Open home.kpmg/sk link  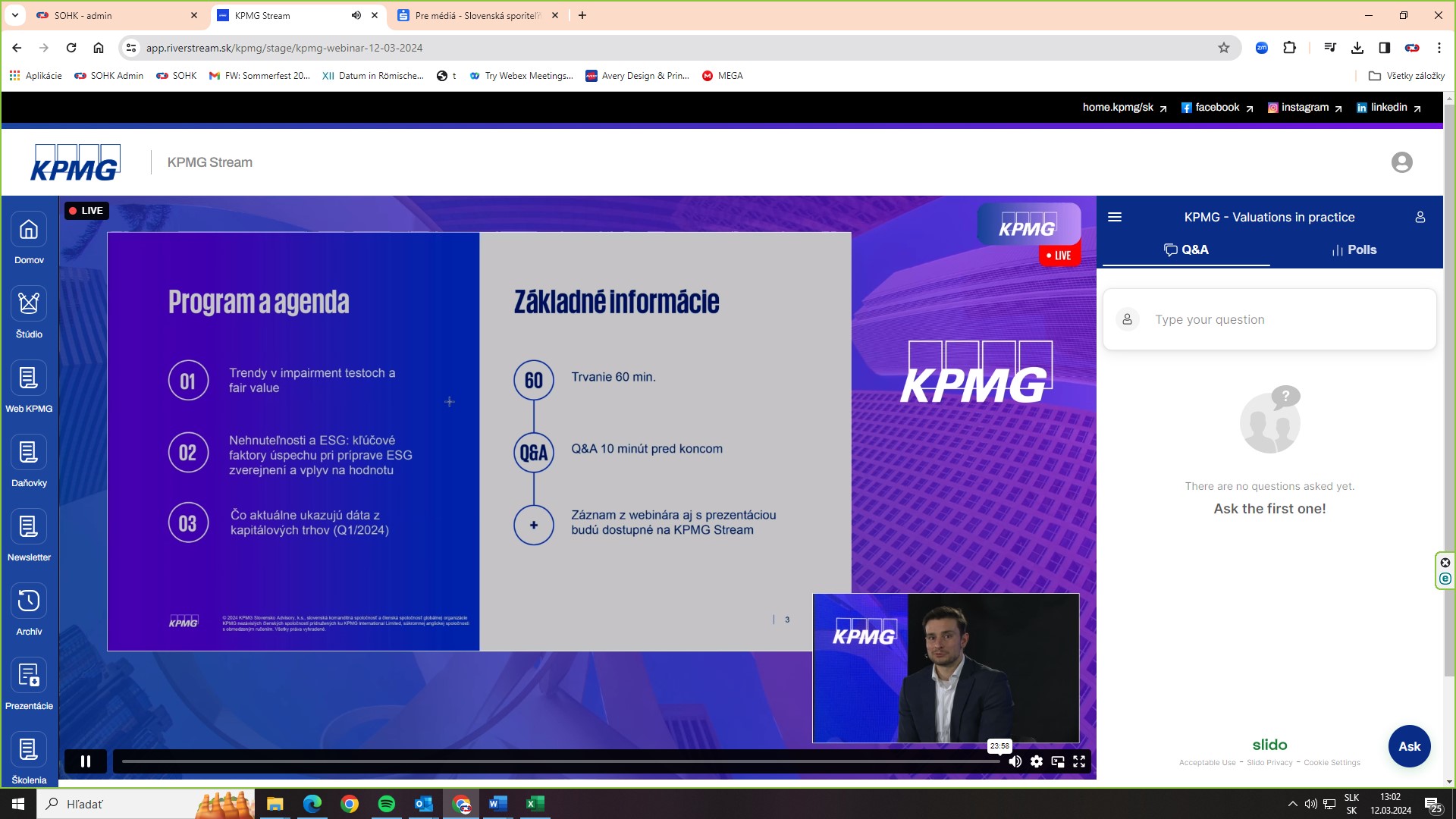click(x=1125, y=108)
